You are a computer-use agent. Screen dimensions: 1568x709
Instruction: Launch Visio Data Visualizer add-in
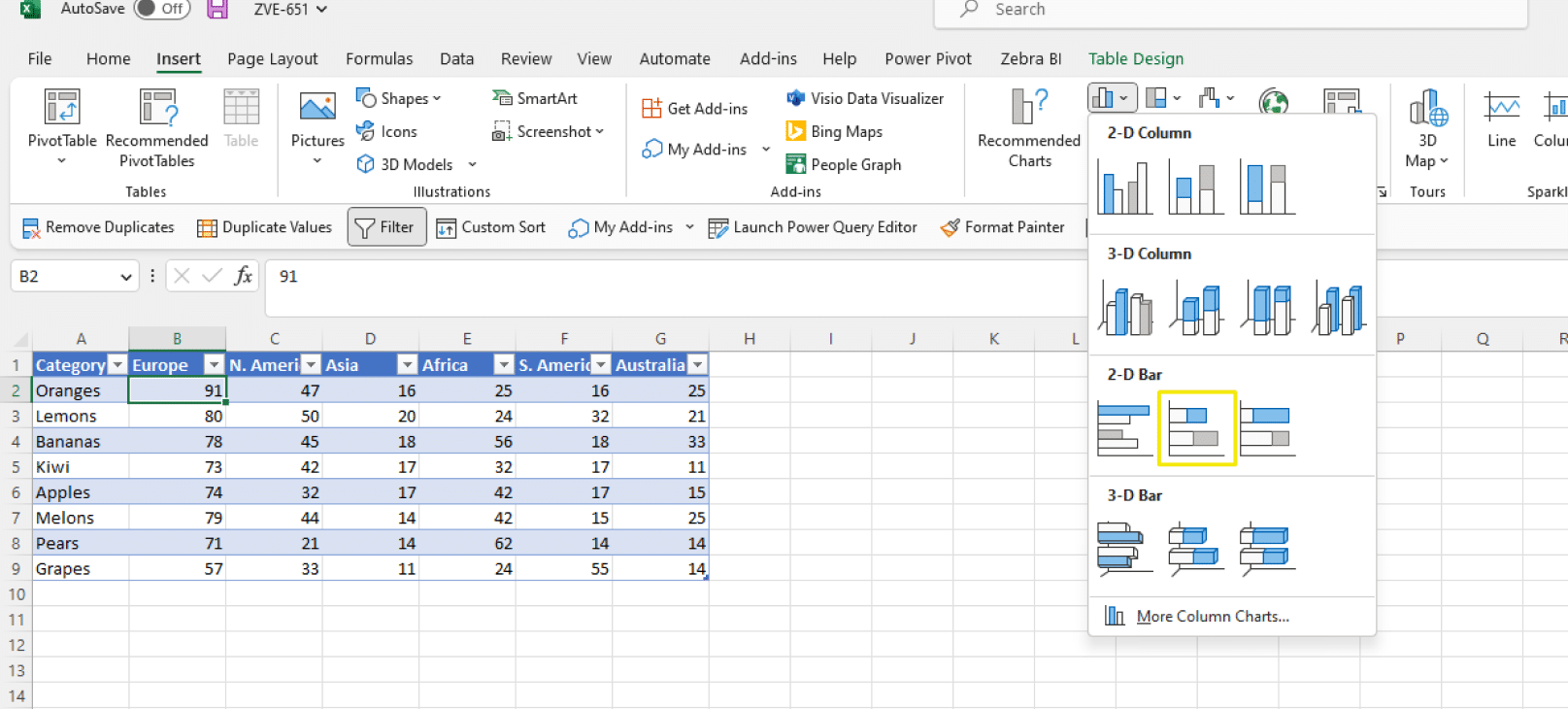coord(865,98)
